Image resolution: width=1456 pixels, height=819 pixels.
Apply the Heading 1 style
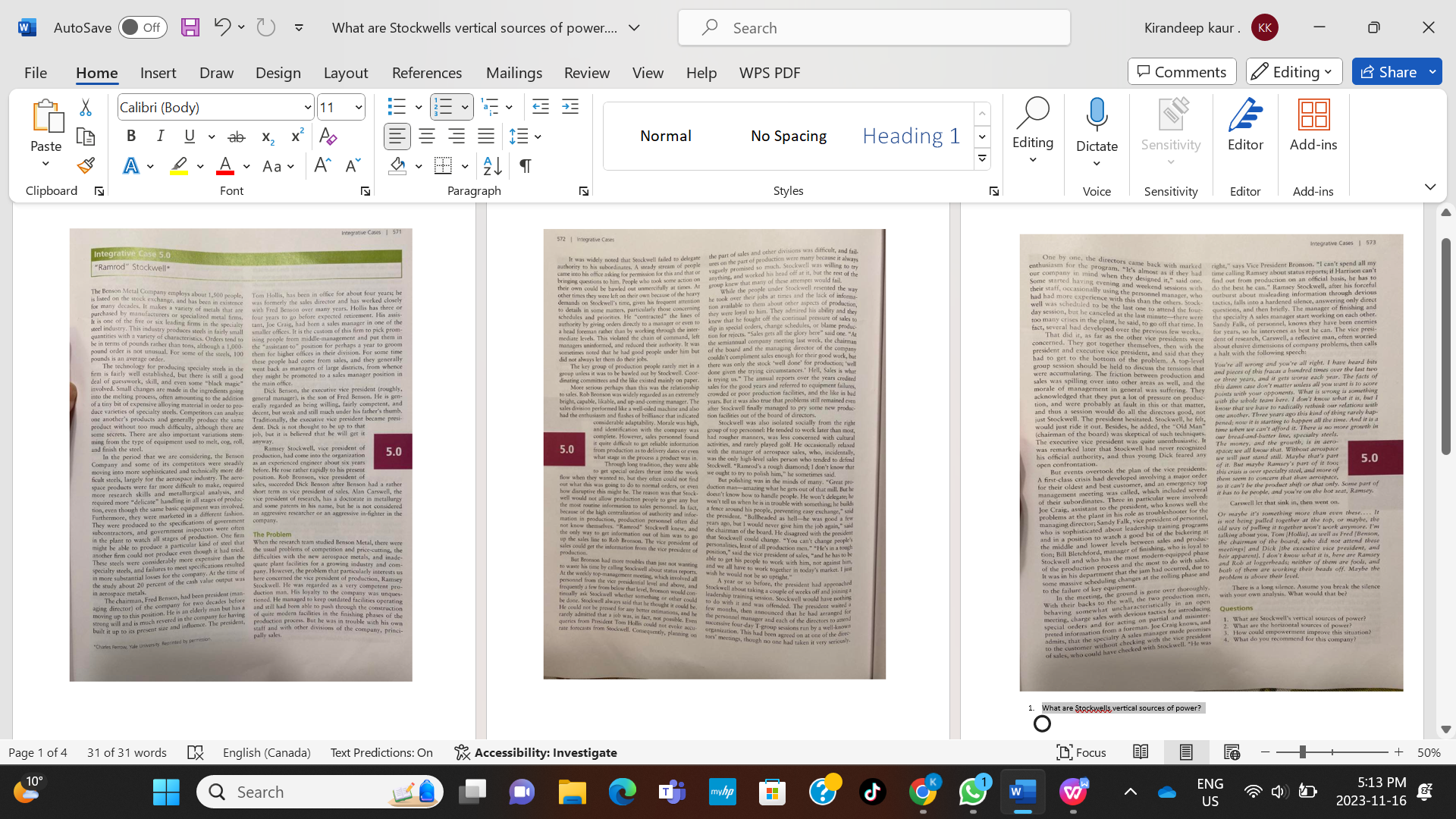click(x=911, y=136)
